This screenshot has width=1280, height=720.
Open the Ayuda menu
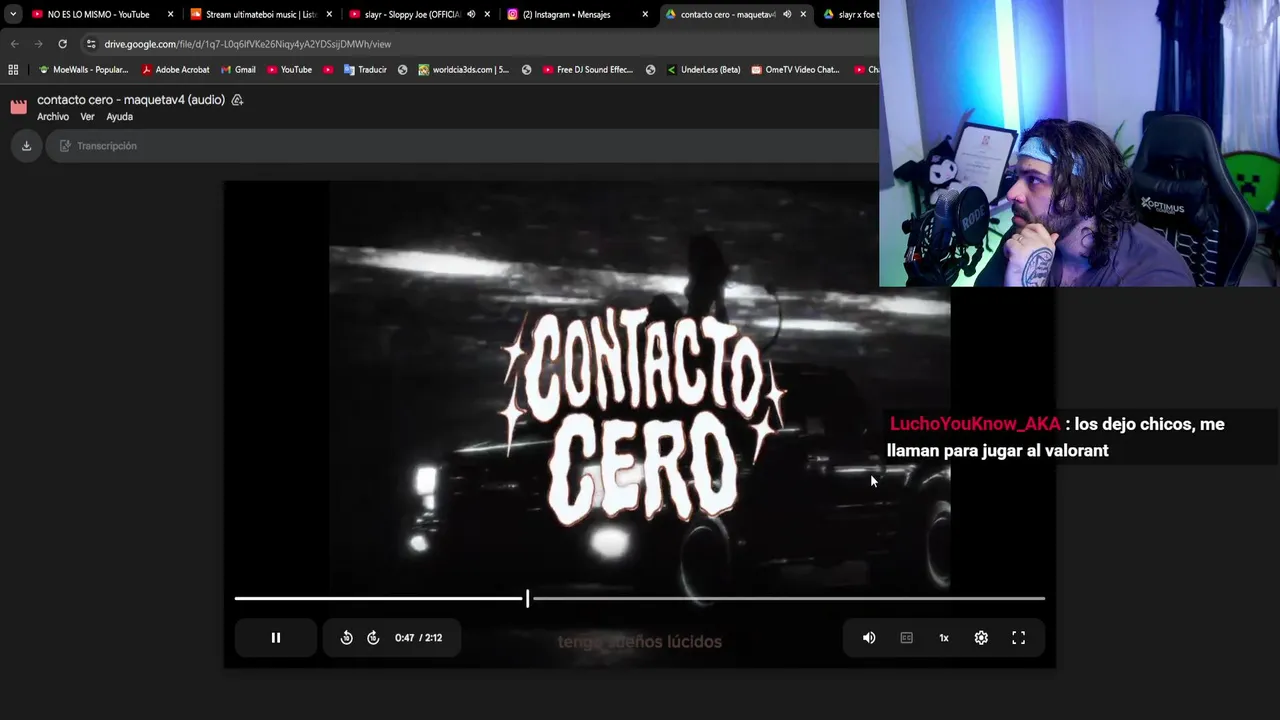coord(119,117)
